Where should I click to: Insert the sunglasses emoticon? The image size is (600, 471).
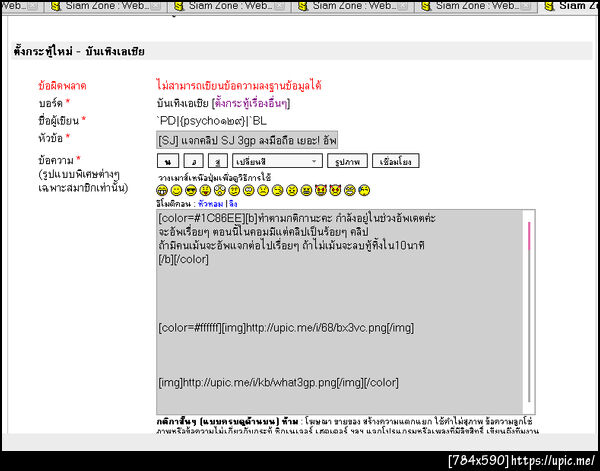pyautogui.click(x=191, y=190)
